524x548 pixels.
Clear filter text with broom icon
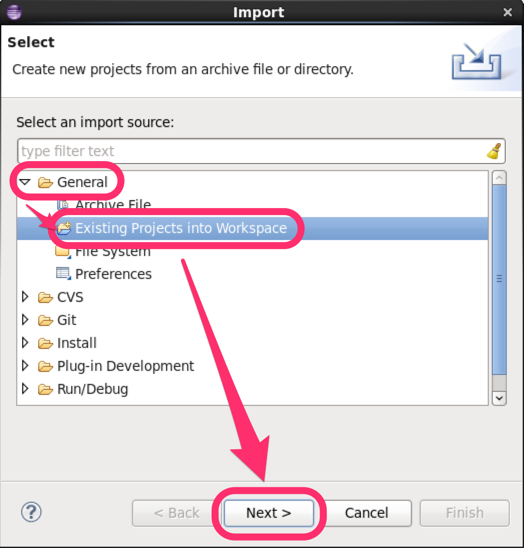[x=494, y=151]
